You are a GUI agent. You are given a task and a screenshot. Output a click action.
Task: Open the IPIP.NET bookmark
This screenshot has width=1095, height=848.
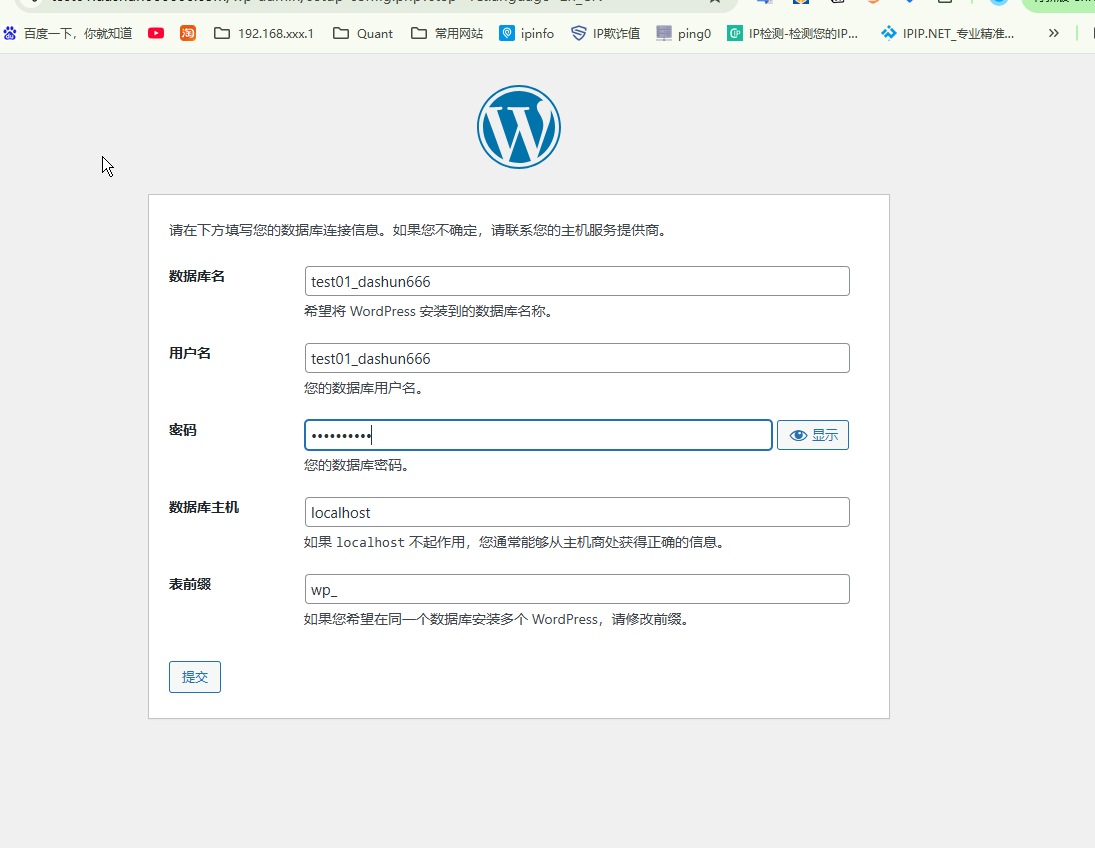948,34
